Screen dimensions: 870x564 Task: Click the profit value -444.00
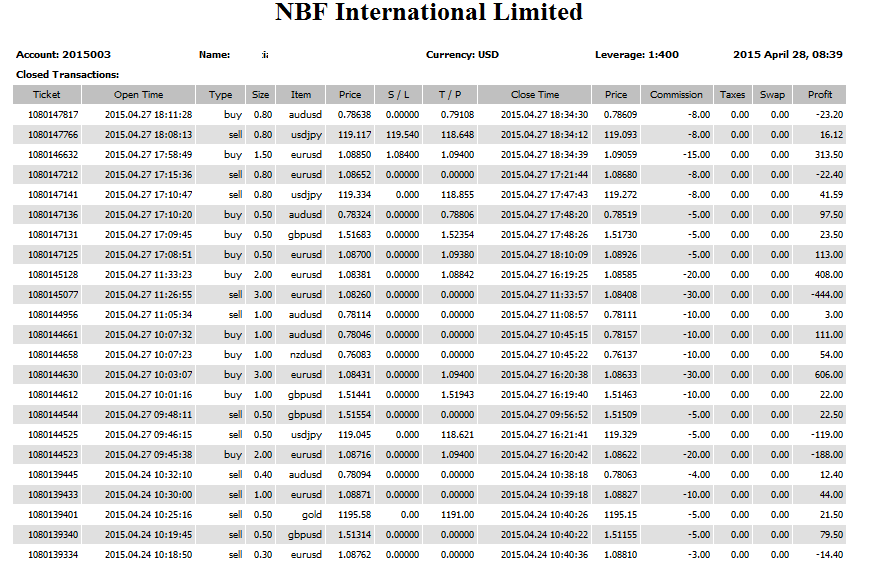pyautogui.click(x=827, y=294)
